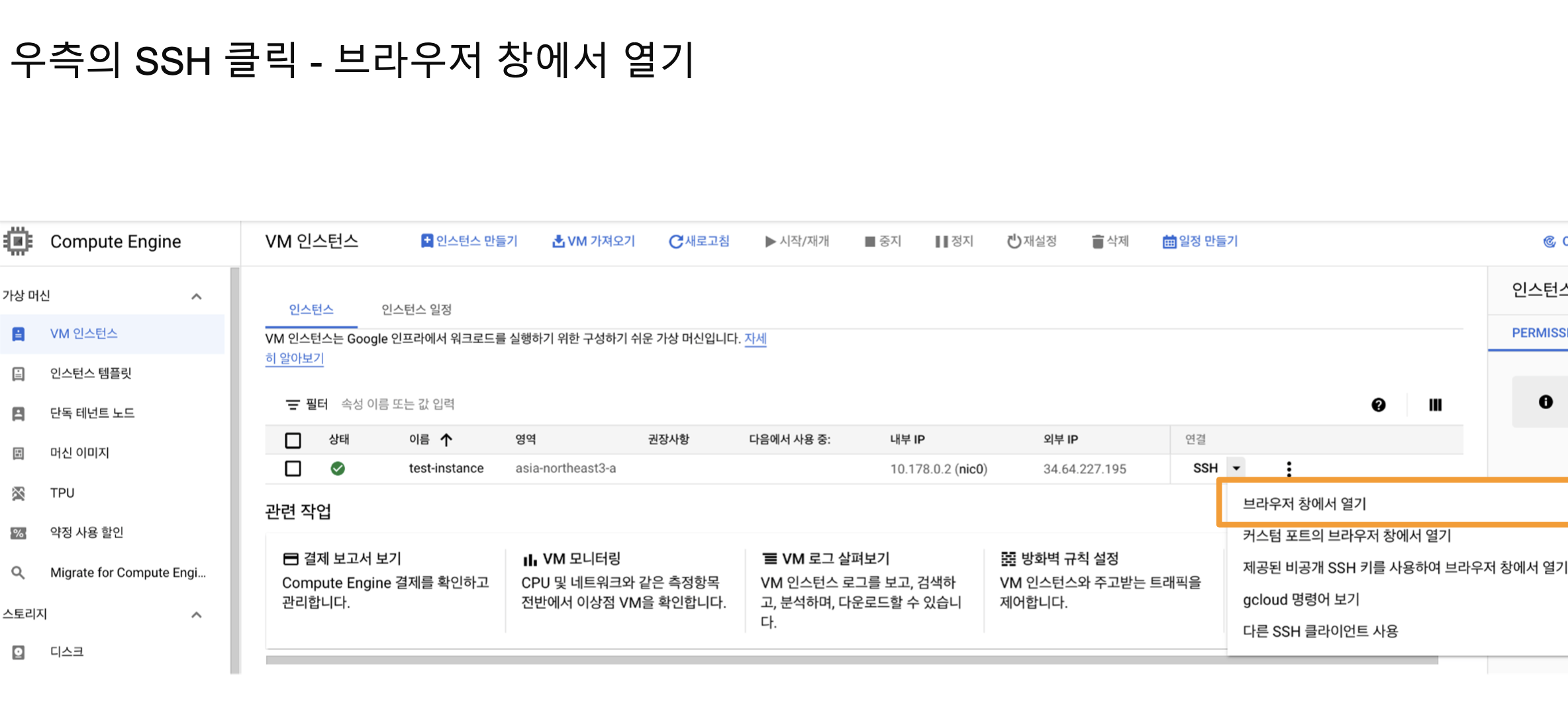Click the SSH connect button
The height and width of the screenshot is (715, 1568).
1205,468
